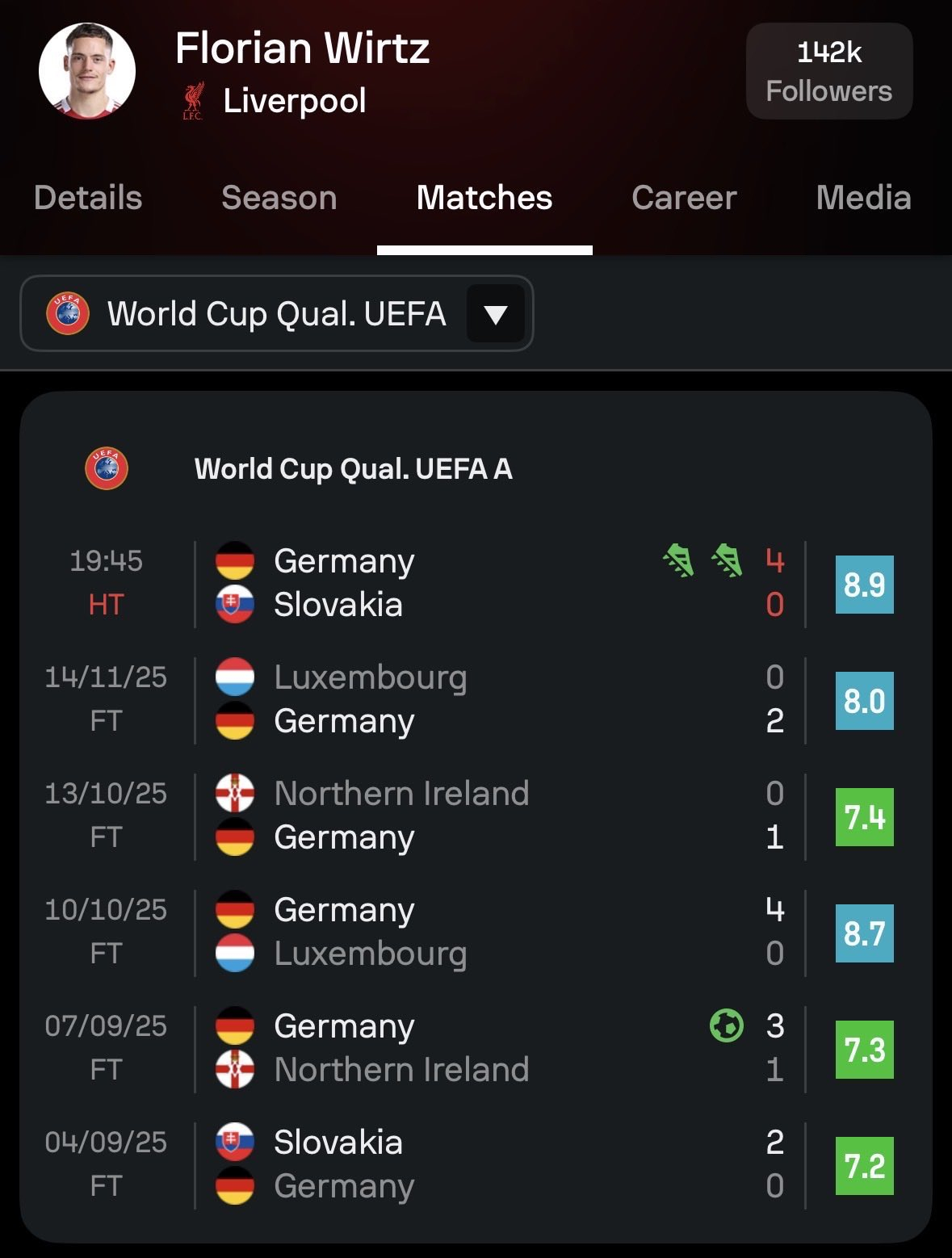Switch to the Details tab
The height and width of the screenshot is (1258, 952).
[x=88, y=198]
